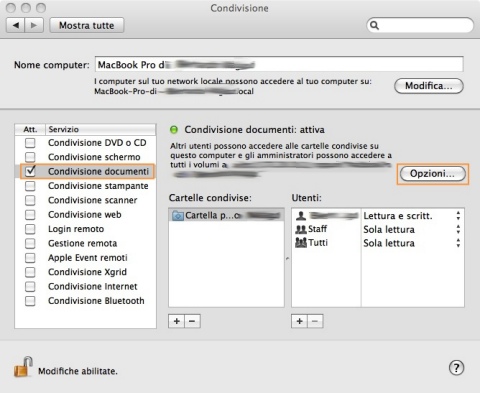Enable Condivisione Internet checkbox
The image size is (480, 393).
30,286
